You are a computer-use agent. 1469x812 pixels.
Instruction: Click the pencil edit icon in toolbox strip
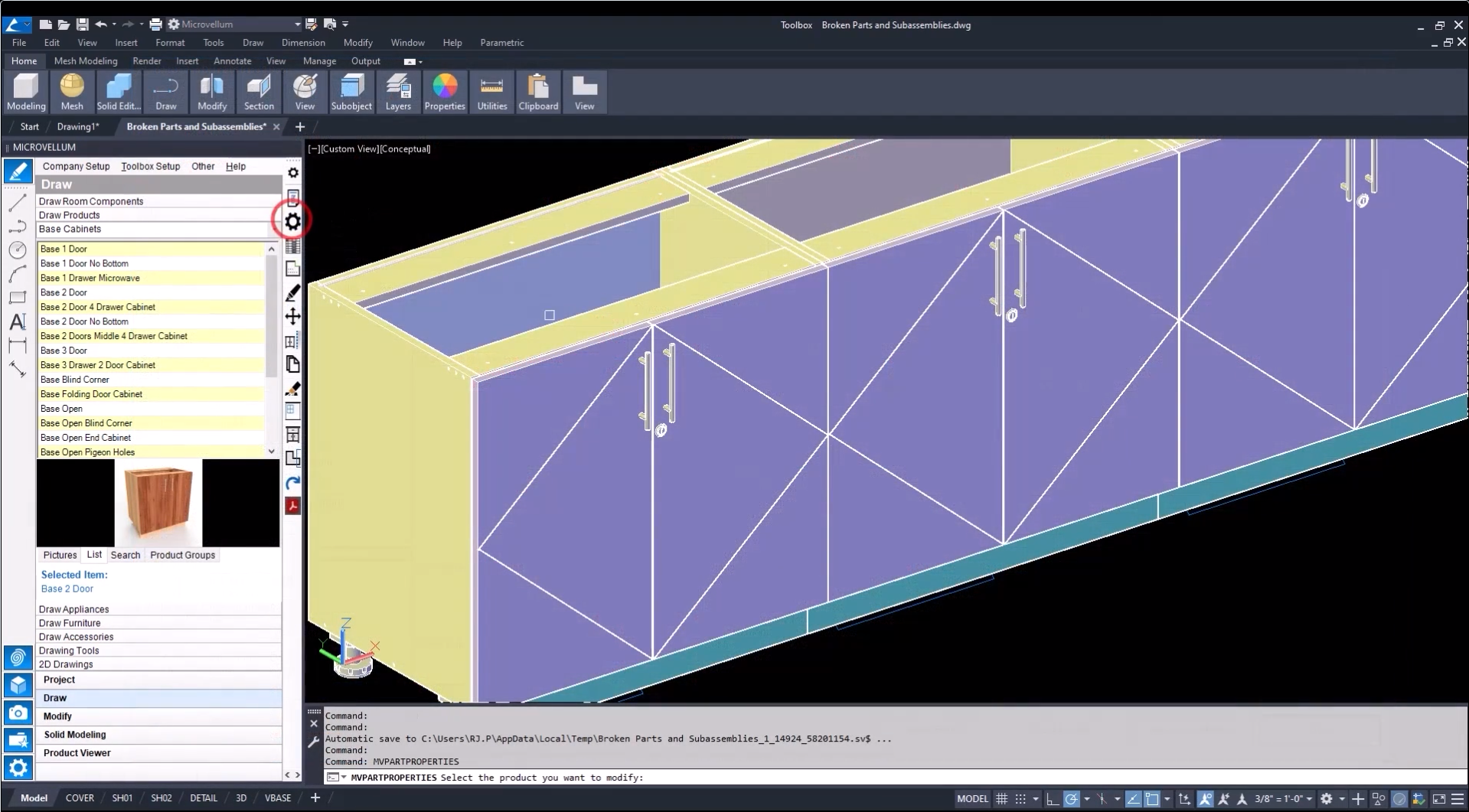click(x=292, y=292)
